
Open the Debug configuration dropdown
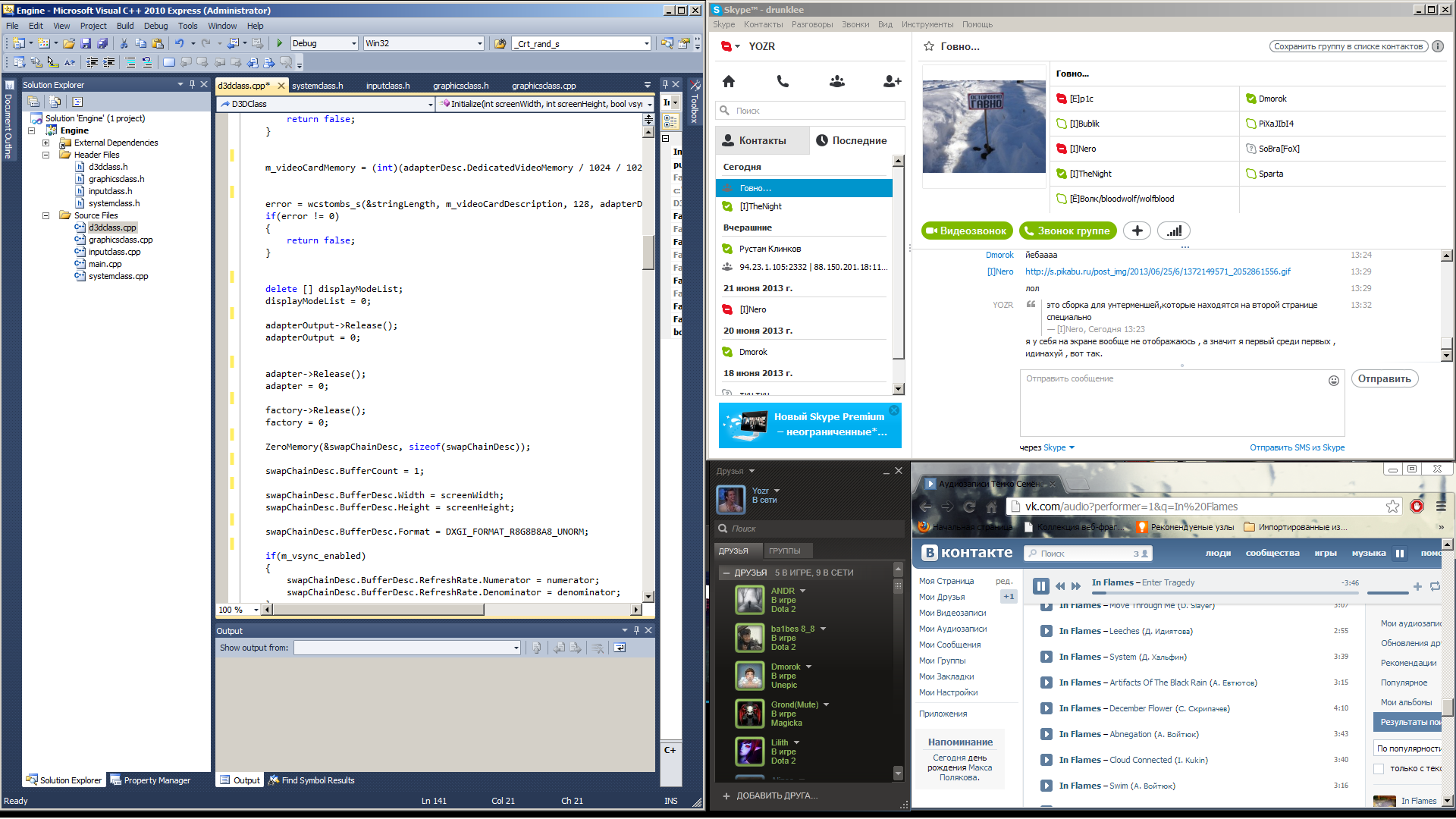(353, 43)
